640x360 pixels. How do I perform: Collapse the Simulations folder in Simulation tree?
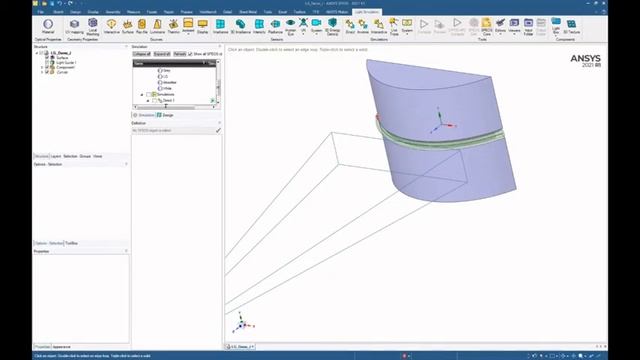tap(142, 94)
